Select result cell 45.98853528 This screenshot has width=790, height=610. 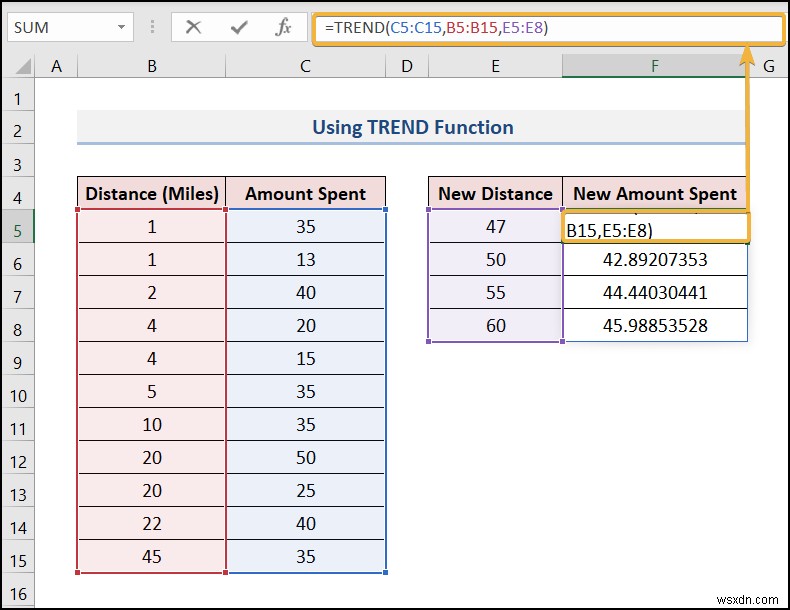point(654,325)
